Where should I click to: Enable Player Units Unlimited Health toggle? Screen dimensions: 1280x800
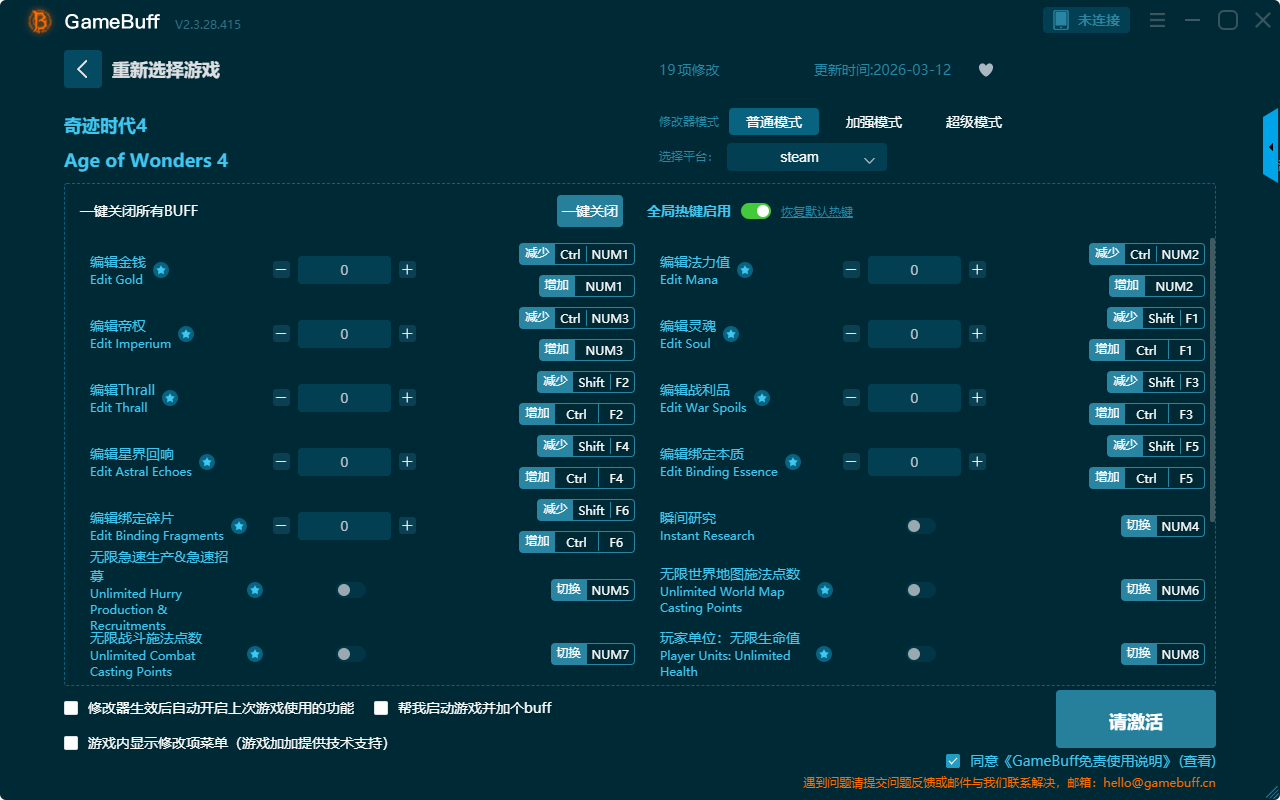[x=921, y=654]
